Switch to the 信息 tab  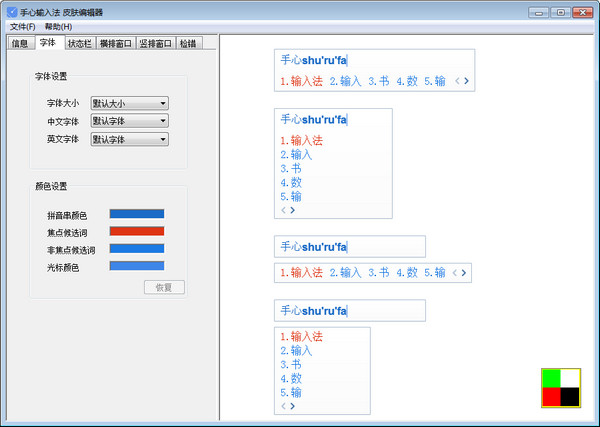[x=20, y=43]
